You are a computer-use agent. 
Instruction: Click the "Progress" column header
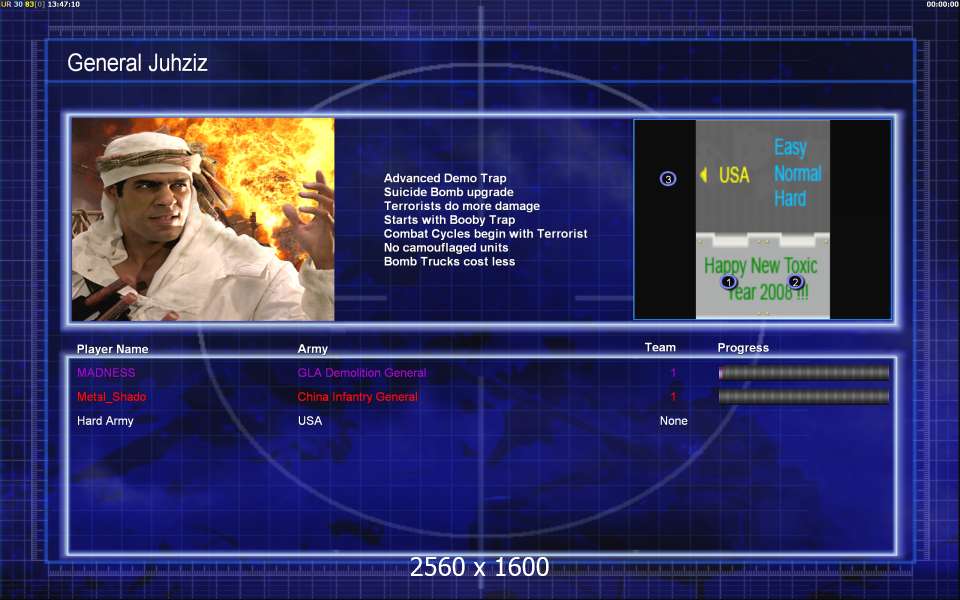pyautogui.click(x=743, y=348)
